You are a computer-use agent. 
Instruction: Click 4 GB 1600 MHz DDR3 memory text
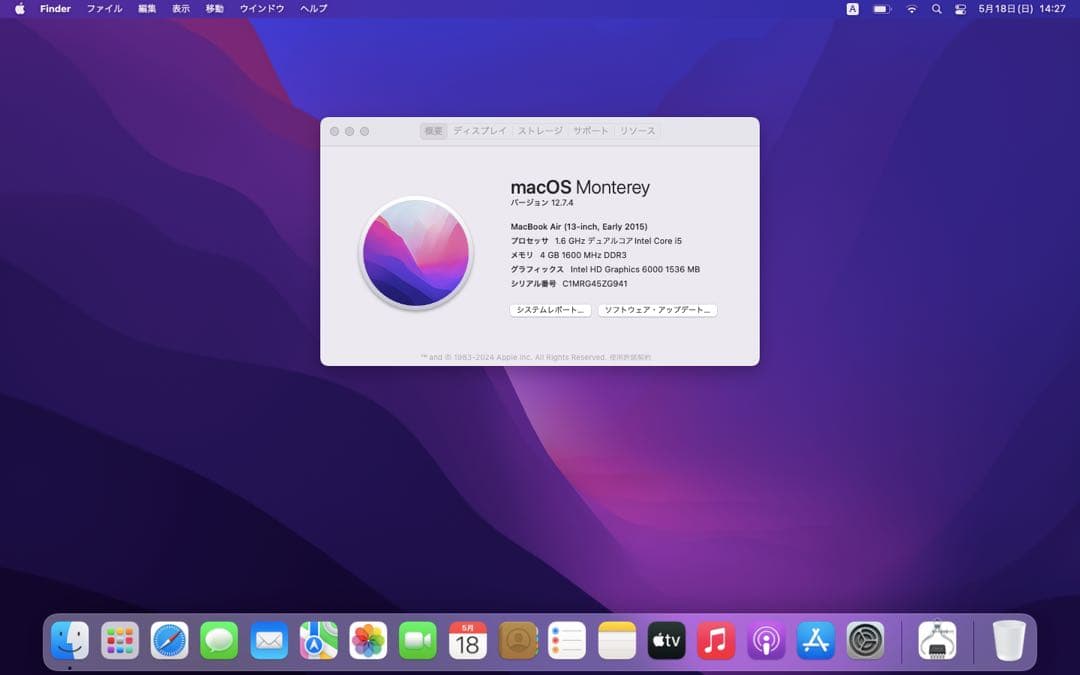coord(583,256)
